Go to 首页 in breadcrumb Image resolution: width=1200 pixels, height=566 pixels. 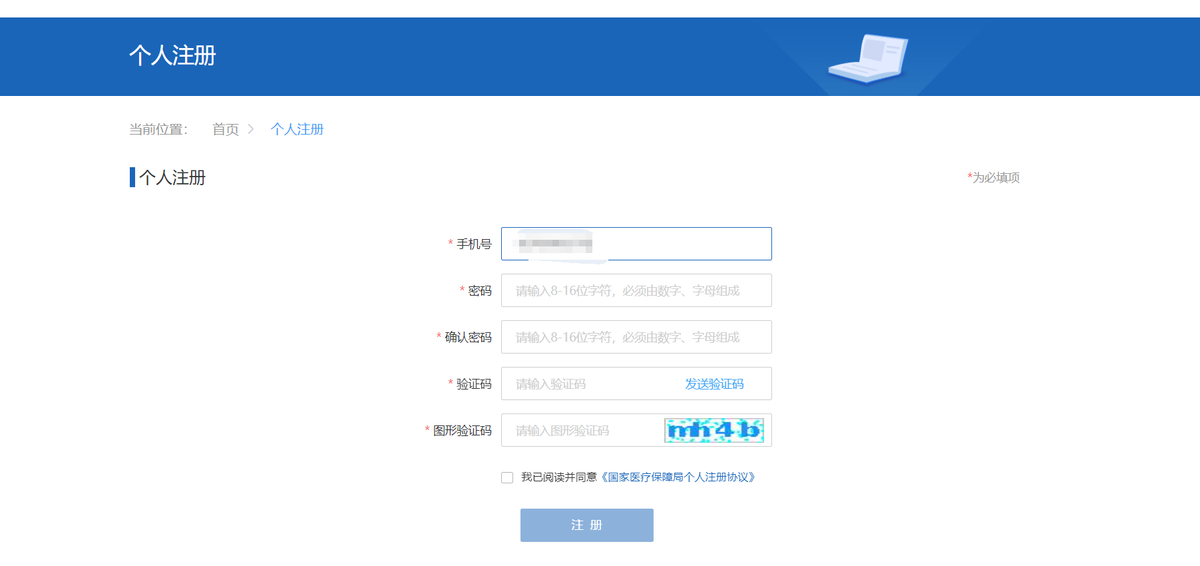coord(225,129)
